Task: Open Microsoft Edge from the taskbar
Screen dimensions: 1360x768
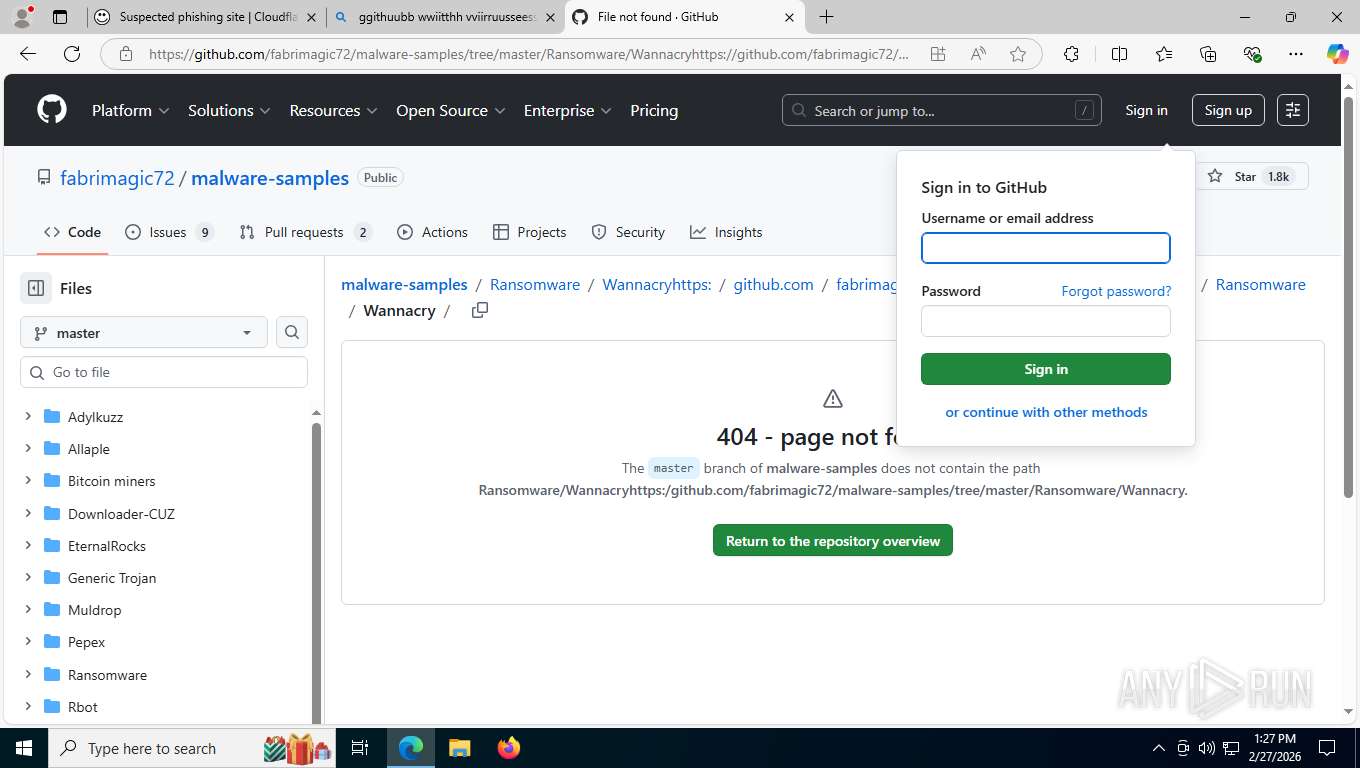Action: click(411, 748)
